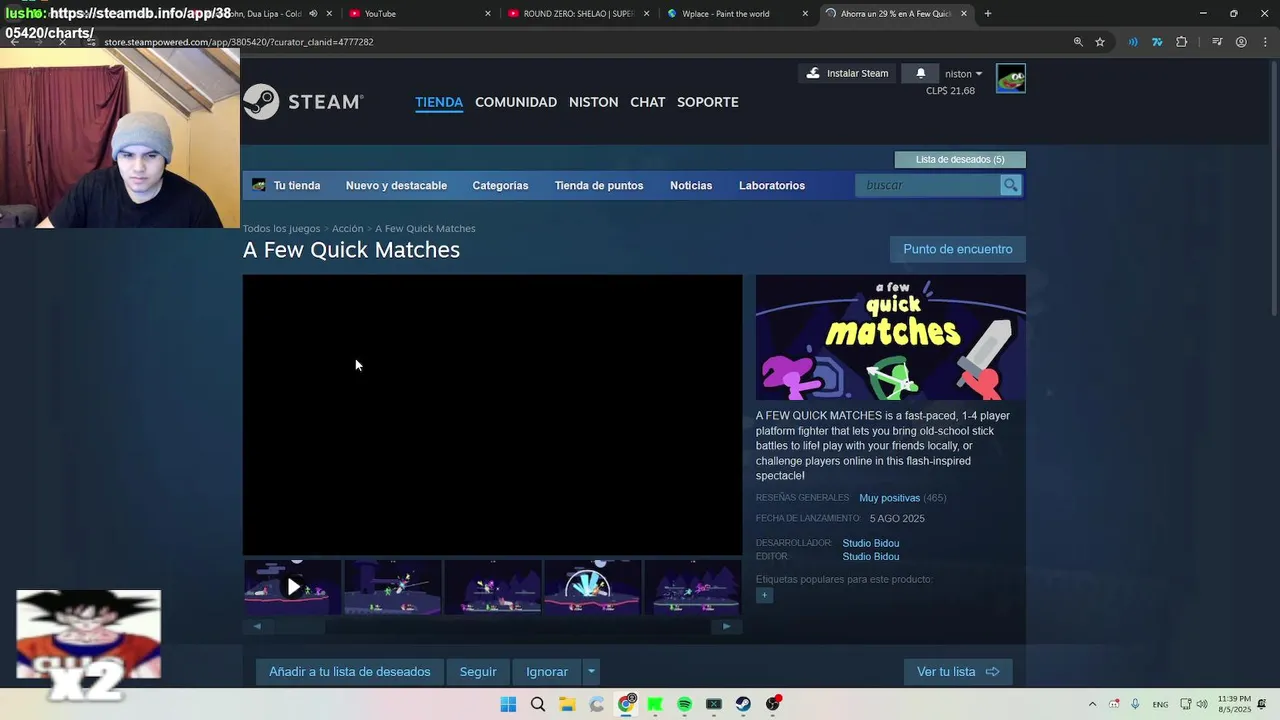The image size is (1280, 720).
Task: Click the Seguir button
Action: [x=478, y=672]
